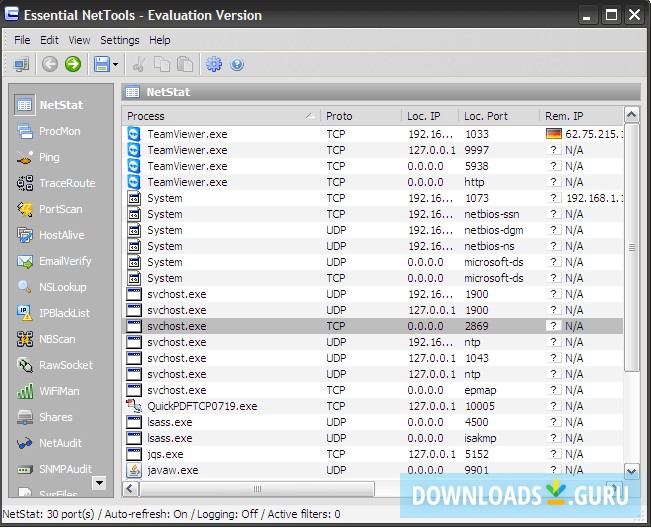The image size is (651, 528).
Task: Select svchost.exe row with port 1043
Action: coord(373,358)
